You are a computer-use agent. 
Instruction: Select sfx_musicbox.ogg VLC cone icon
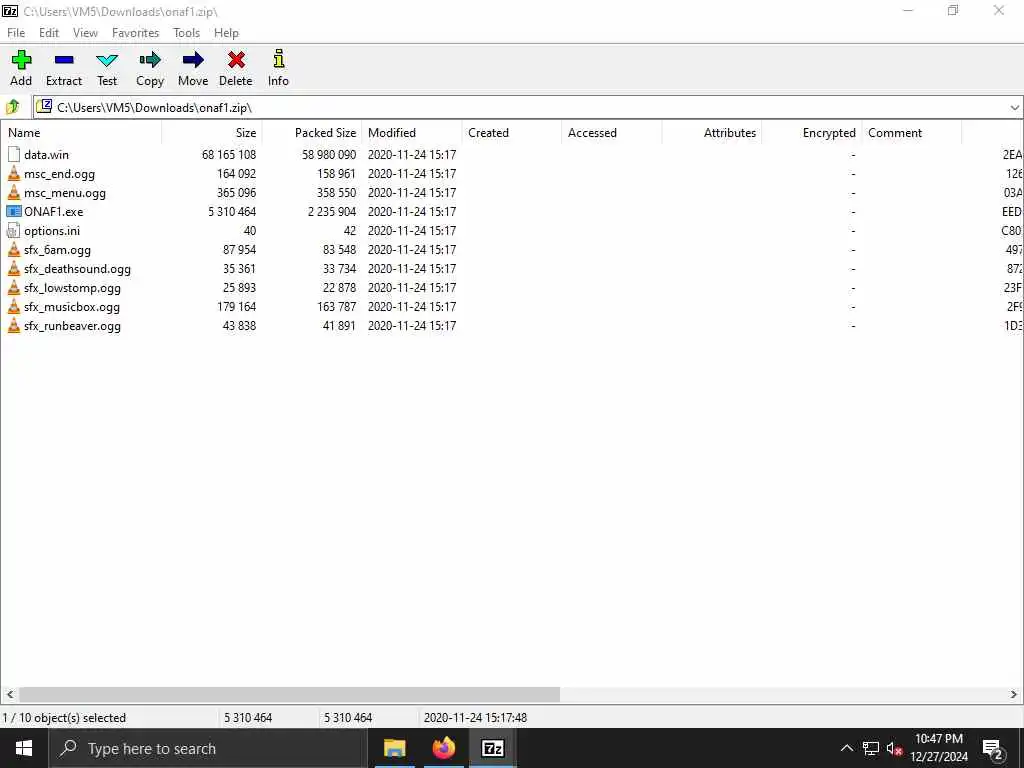coord(14,306)
